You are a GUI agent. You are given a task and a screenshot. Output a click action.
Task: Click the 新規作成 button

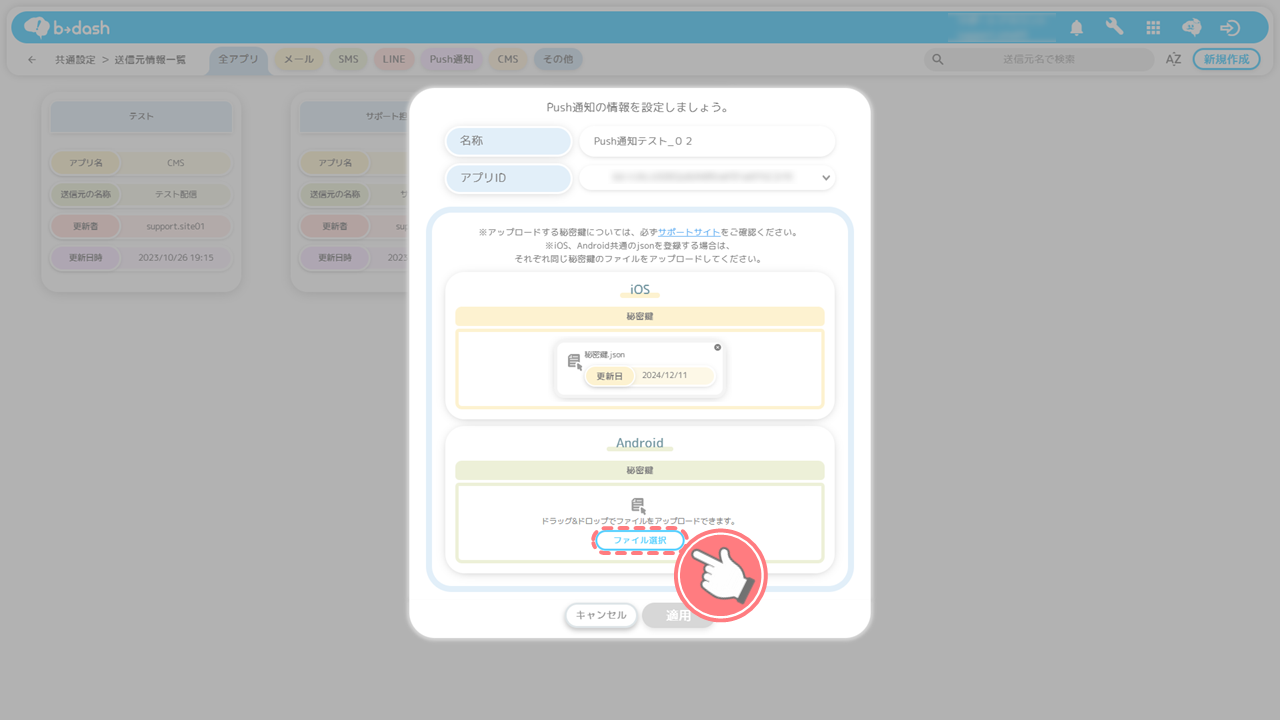click(x=1226, y=60)
